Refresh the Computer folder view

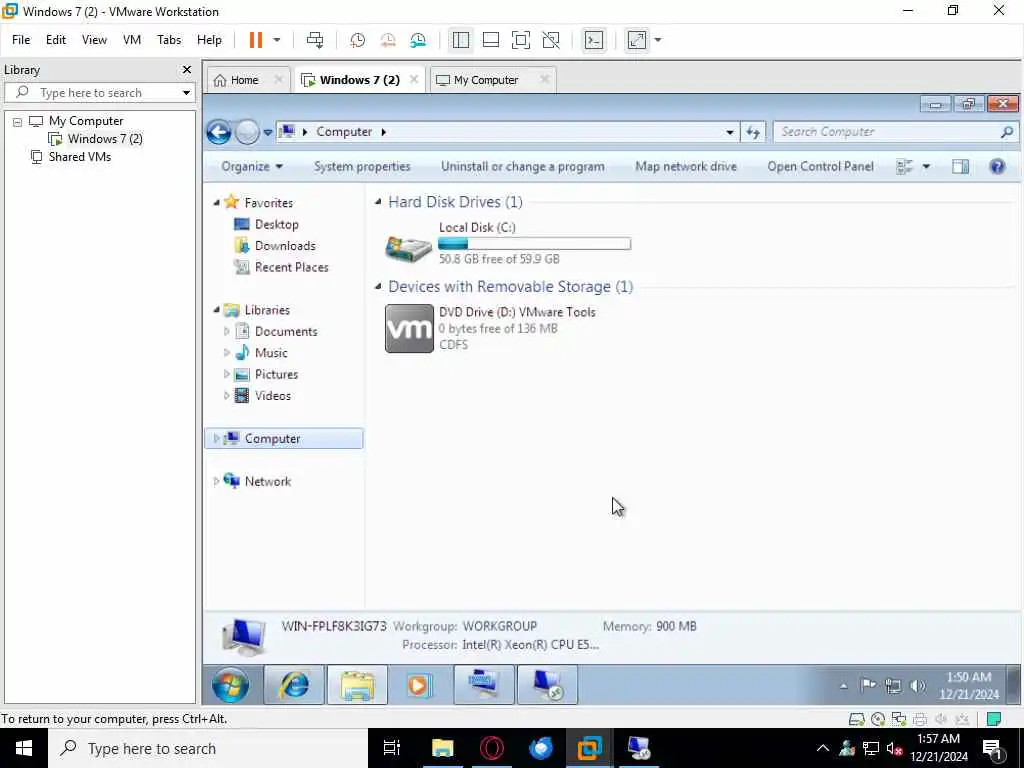point(753,132)
